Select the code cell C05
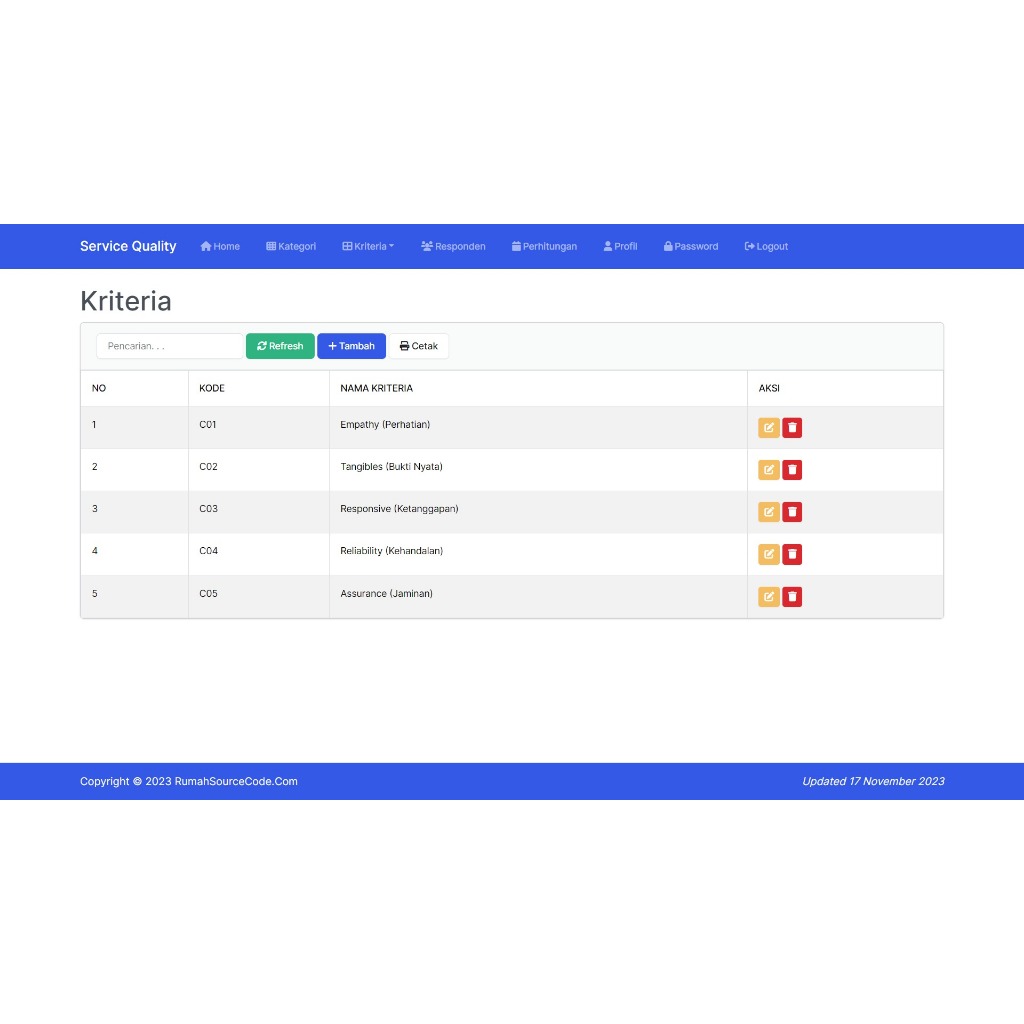The width and height of the screenshot is (1024, 1024). point(259,597)
